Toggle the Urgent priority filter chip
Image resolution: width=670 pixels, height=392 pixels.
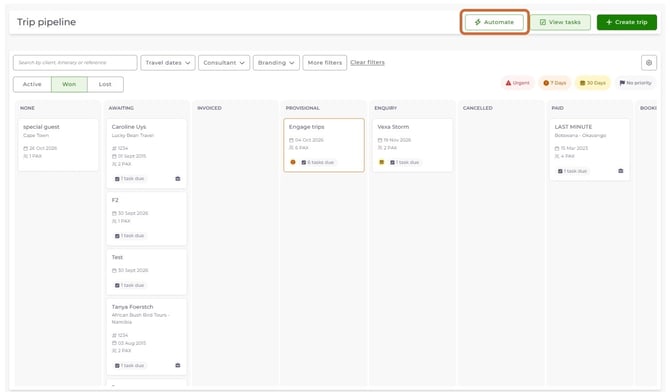click(x=517, y=83)
